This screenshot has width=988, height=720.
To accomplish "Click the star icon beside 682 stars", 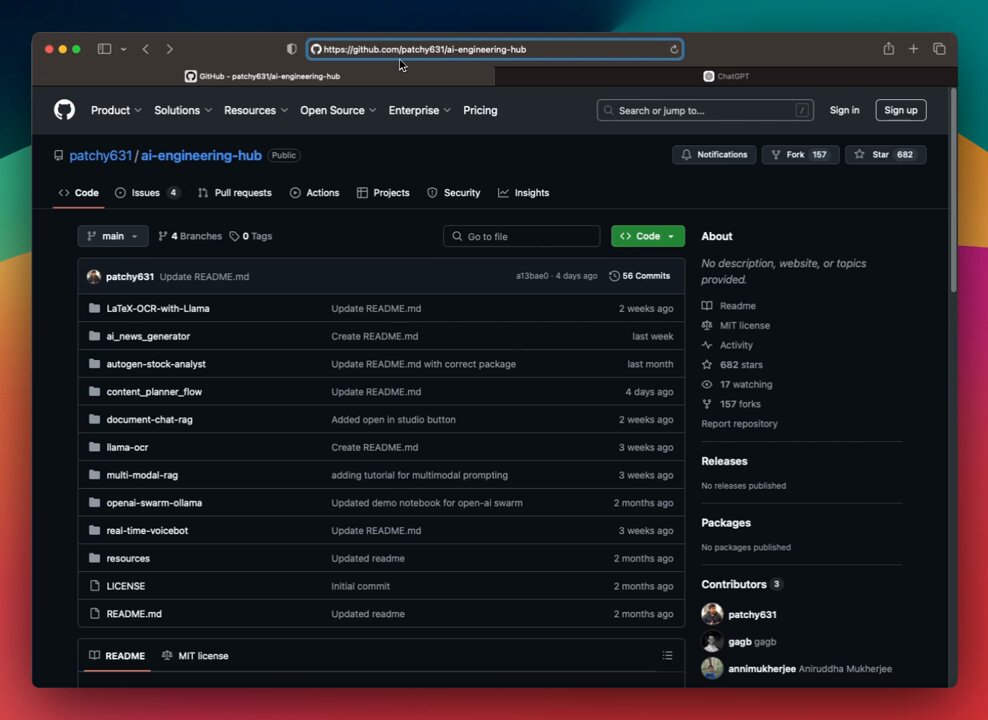I will point(707,365).
